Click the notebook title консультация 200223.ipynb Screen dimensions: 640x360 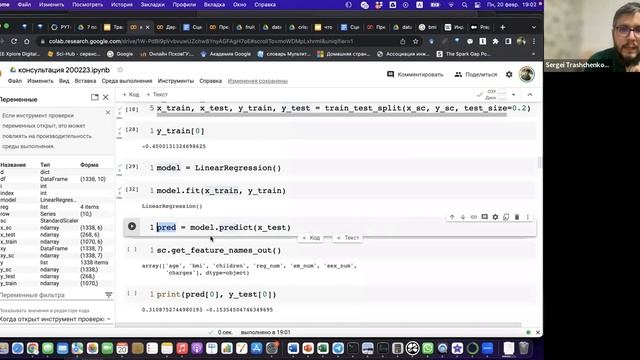tap(64, 70)
